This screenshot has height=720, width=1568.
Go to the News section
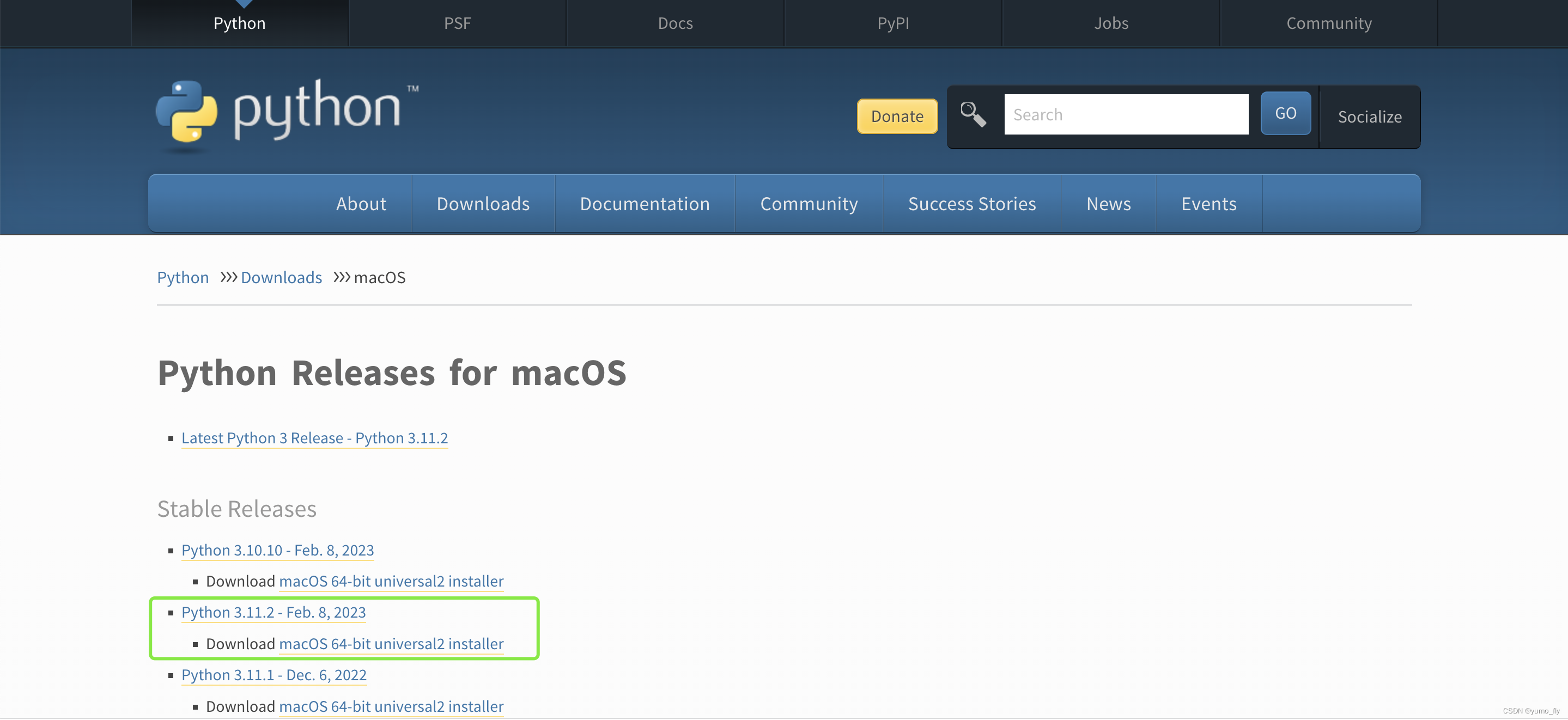[x=1108, y=204]
